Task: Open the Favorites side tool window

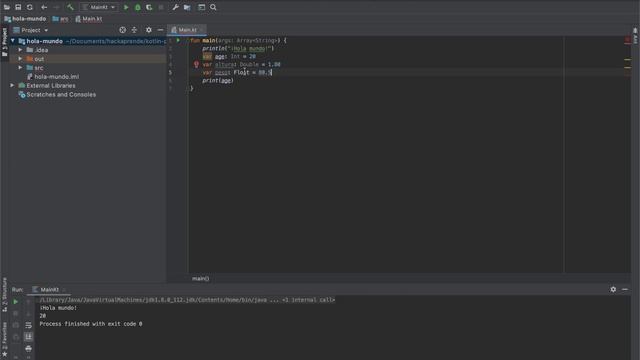Action: (4, 338)
